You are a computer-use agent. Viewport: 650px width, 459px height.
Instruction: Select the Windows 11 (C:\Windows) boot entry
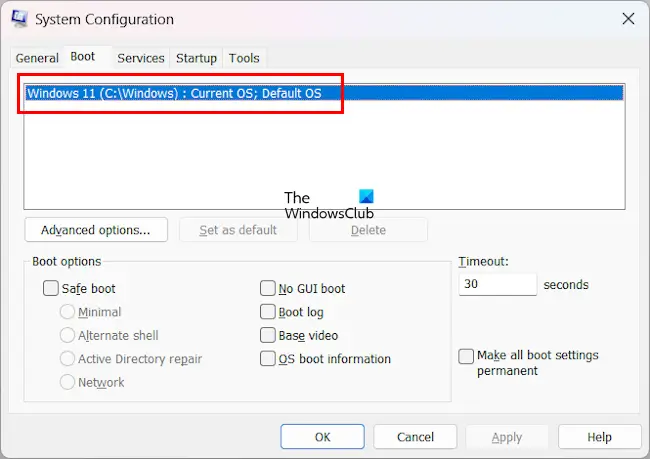(324, 93)
